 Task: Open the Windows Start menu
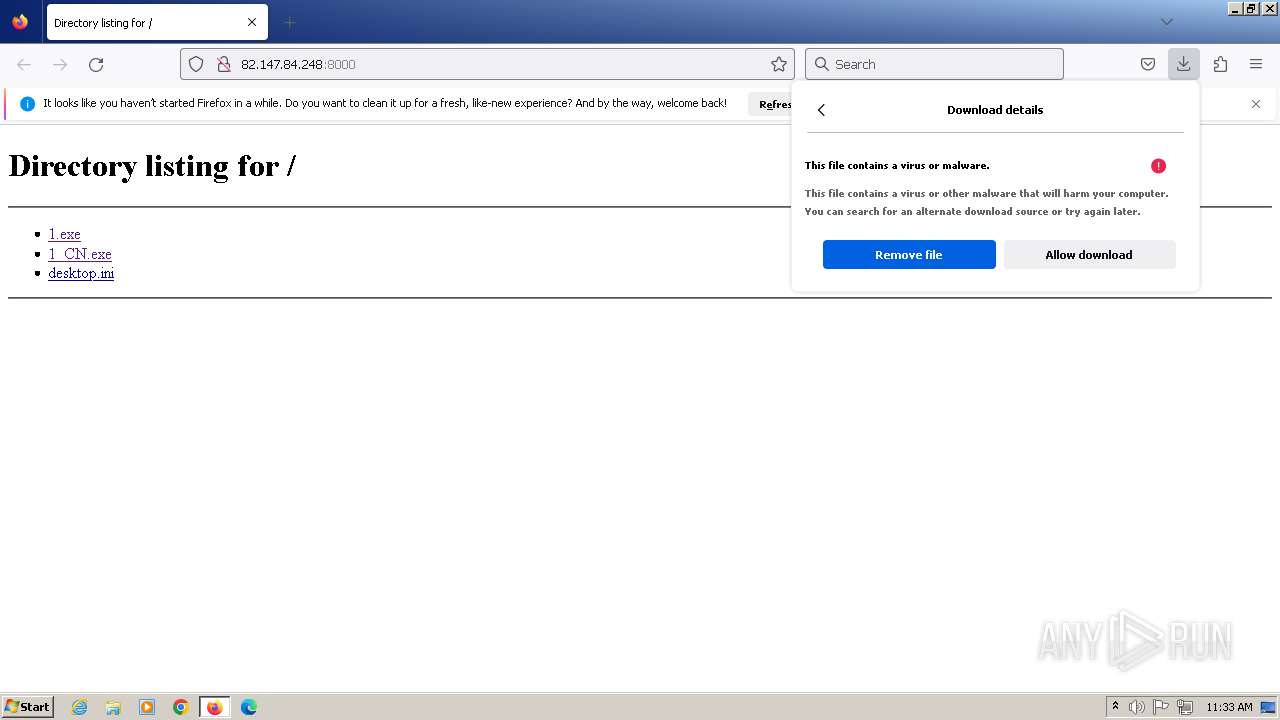pyautogui.click(x=28, y=707)
